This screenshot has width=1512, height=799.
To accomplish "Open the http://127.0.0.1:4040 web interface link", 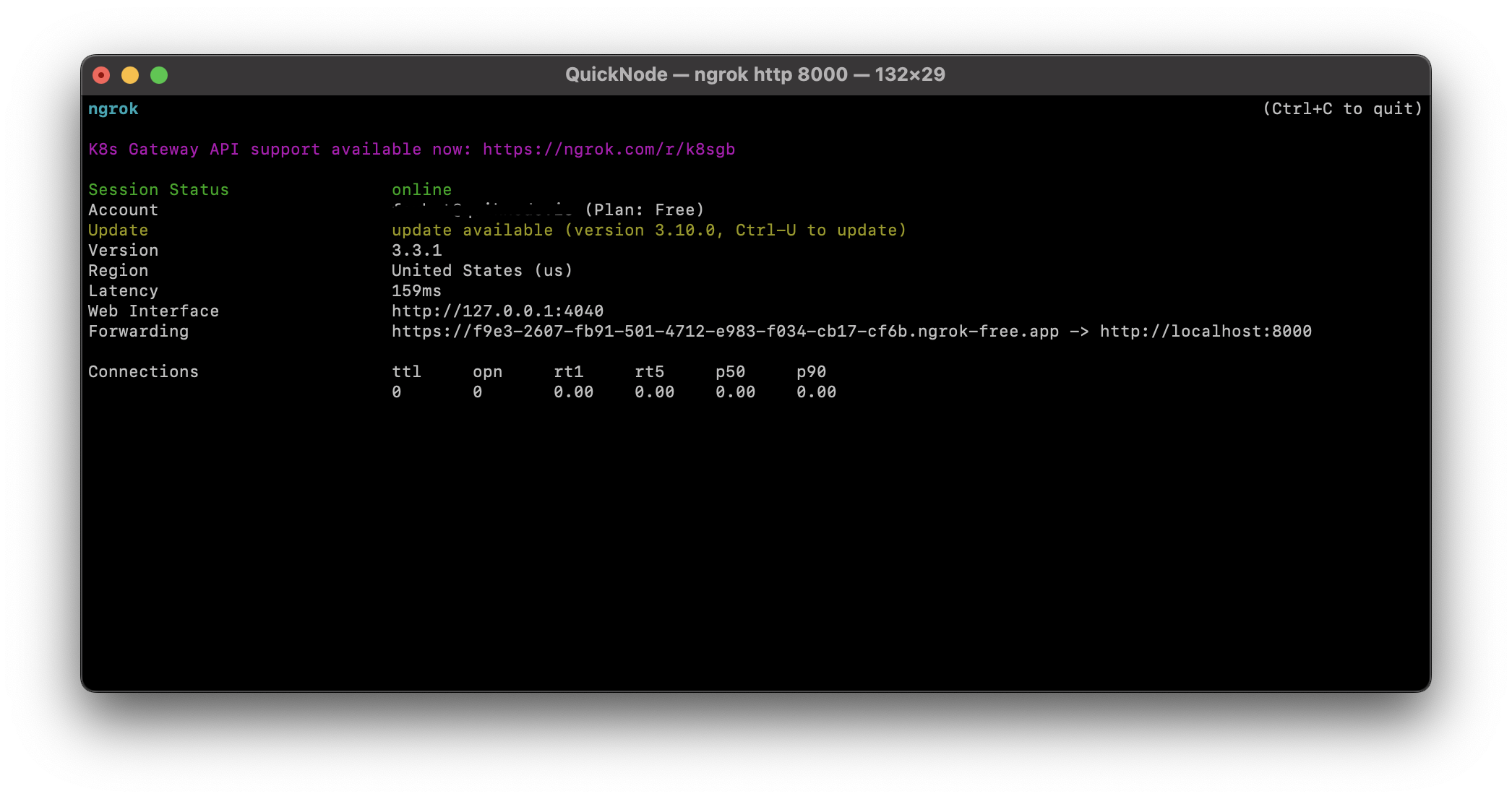I will click(497, 311).
